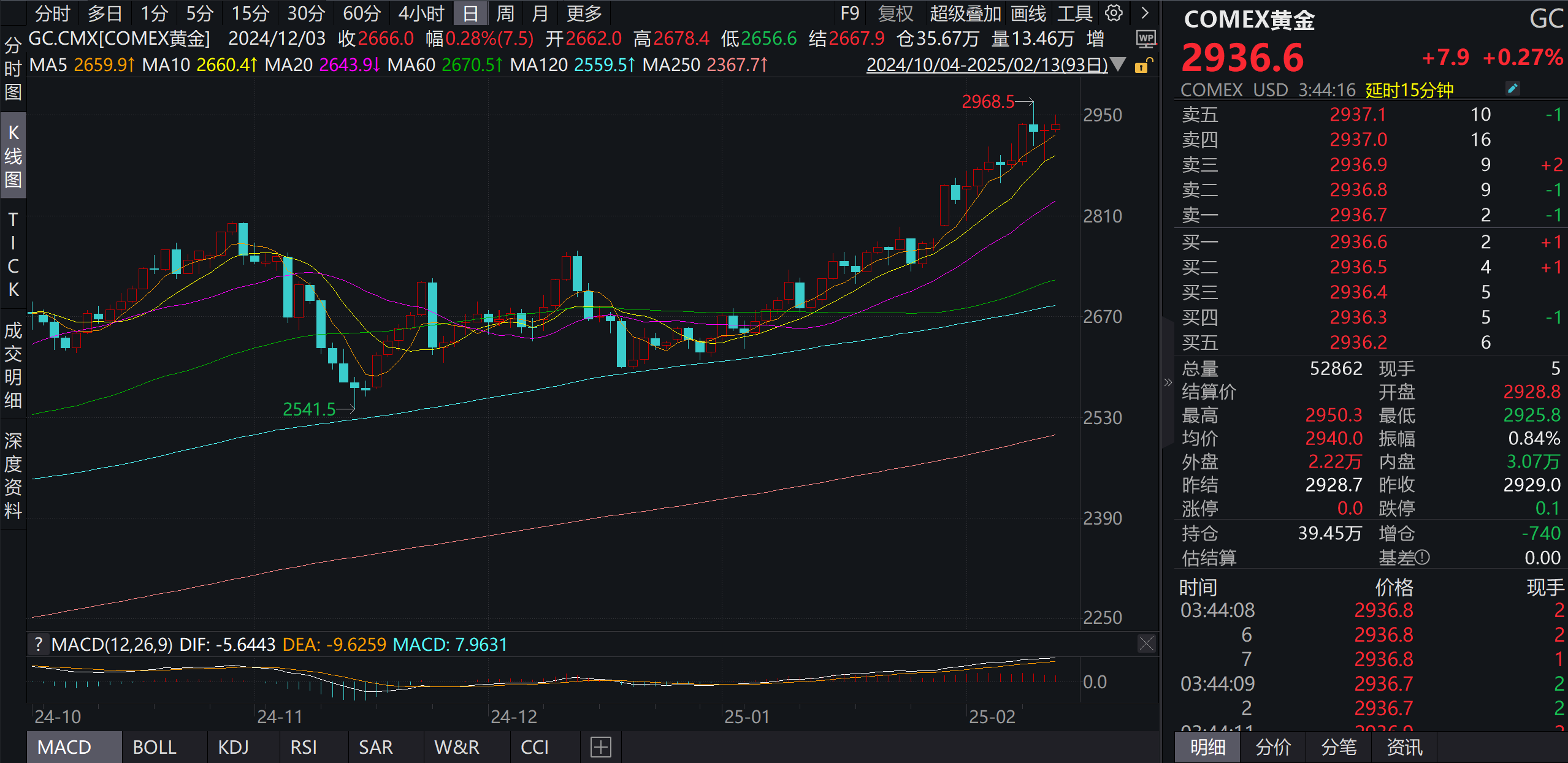
Task: Open the date range dropdown arrow
Action: point(1118,65)
